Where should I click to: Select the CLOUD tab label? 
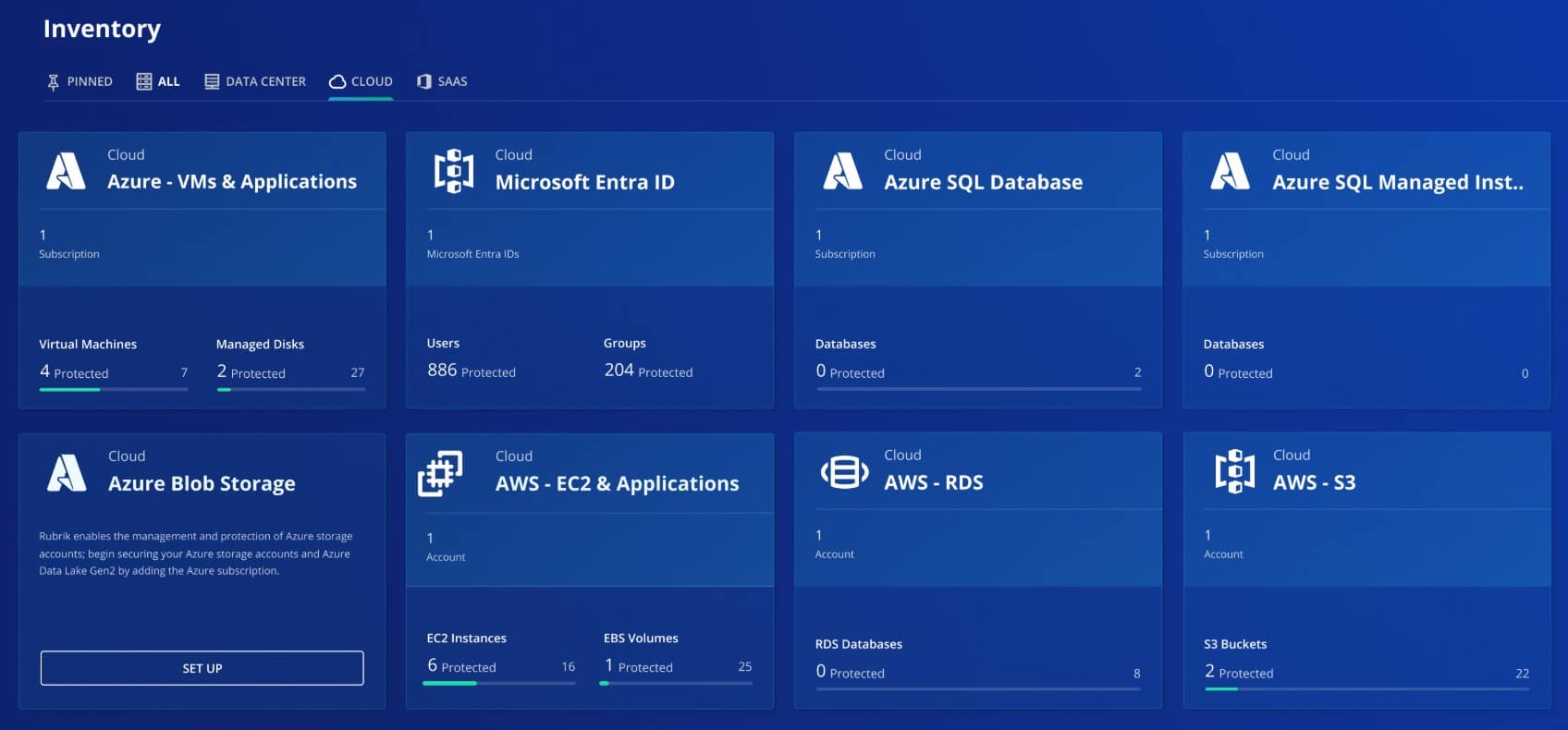tap(372, 81)
